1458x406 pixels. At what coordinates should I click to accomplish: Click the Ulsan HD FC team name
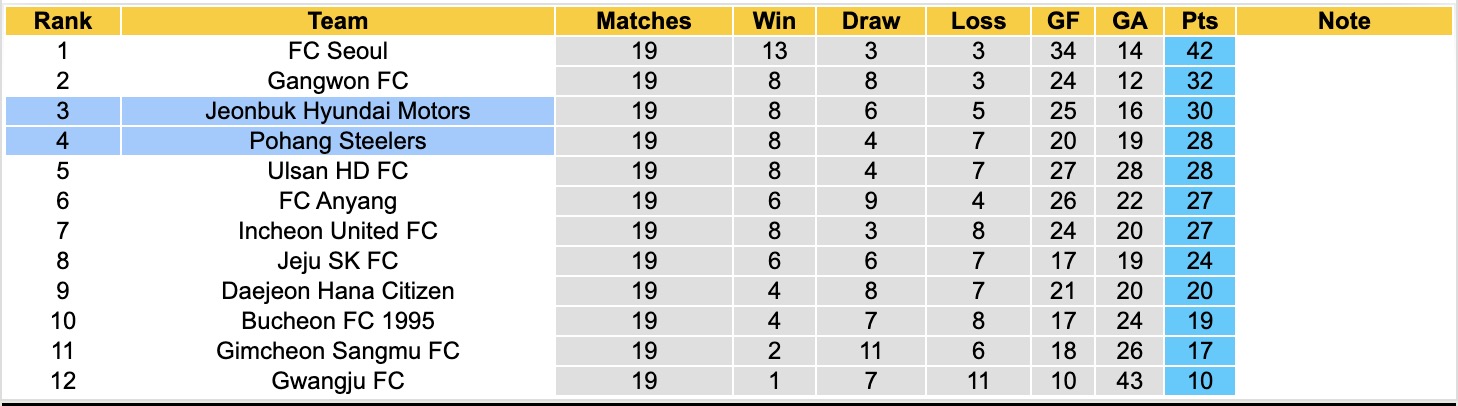pyautogui.click(x=338, y=171)
